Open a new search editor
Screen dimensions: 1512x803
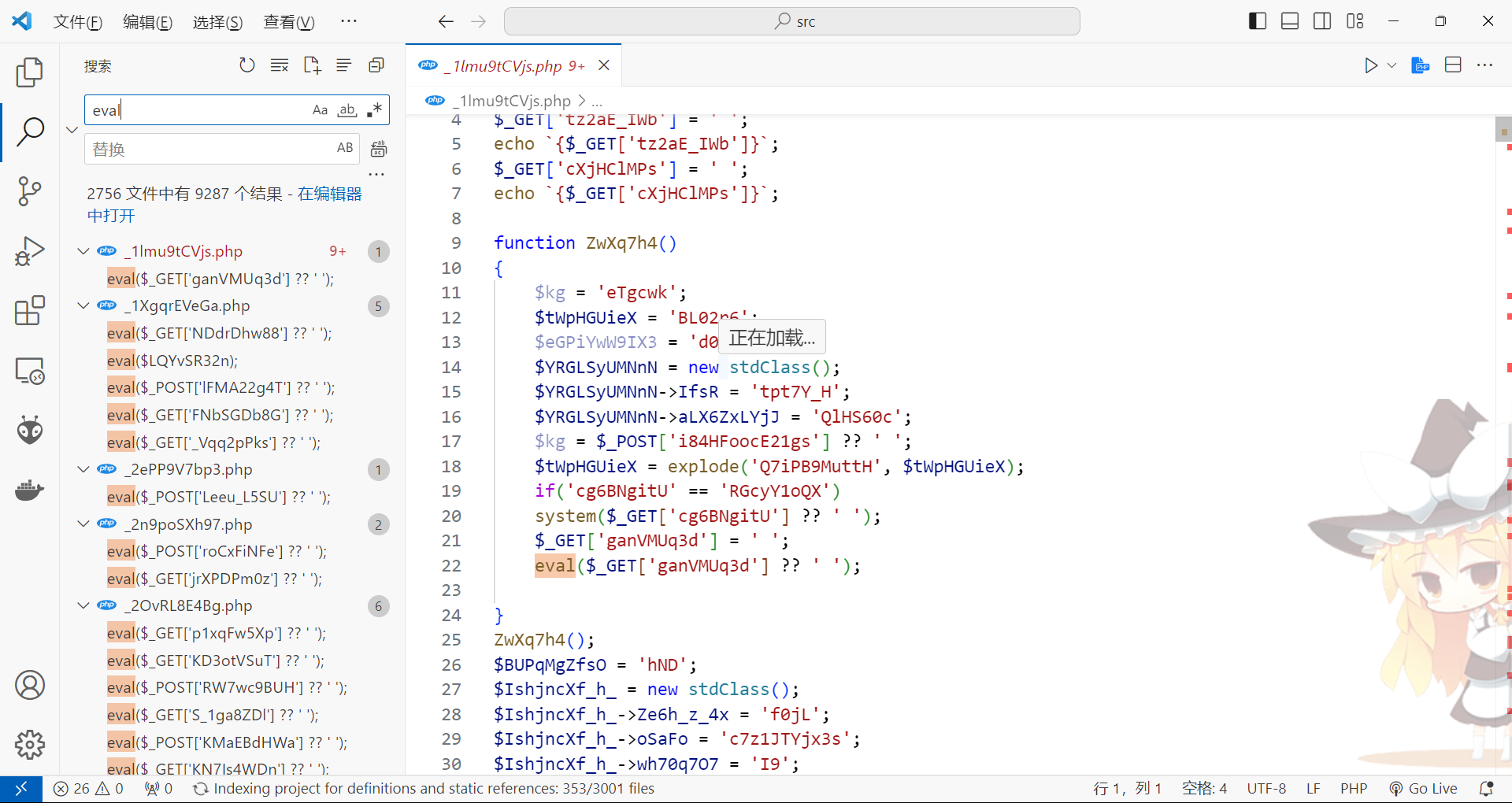pos(312,65)
